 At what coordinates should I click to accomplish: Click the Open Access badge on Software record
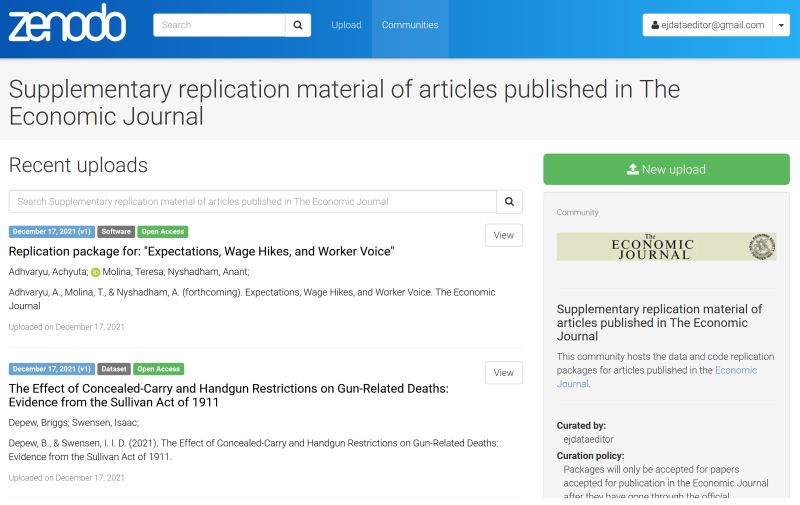tap(163, 232)
